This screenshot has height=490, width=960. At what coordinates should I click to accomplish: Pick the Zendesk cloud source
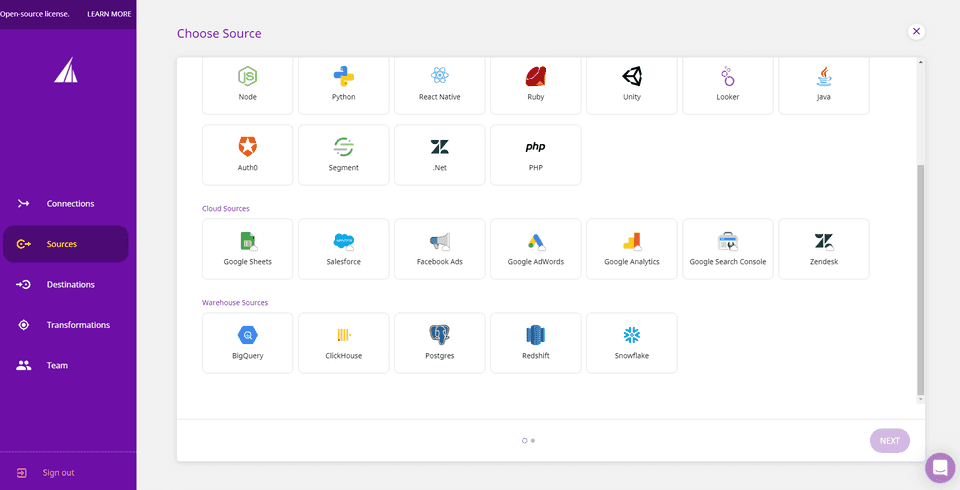(x=824, y=249)
